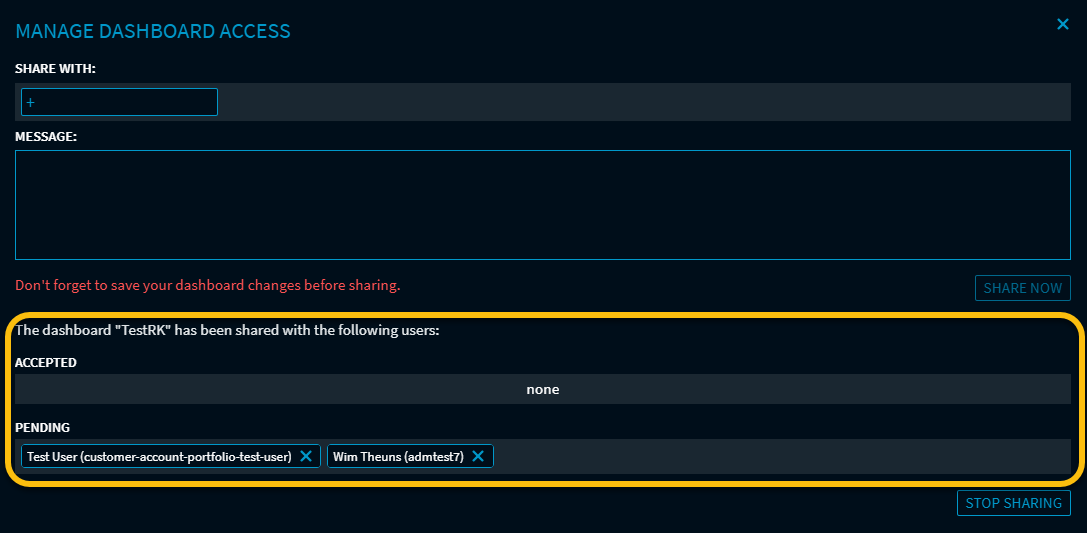Click the plus sign in Share With field
Viewport: 1087px width, 533px height.
tap(30, 102)
